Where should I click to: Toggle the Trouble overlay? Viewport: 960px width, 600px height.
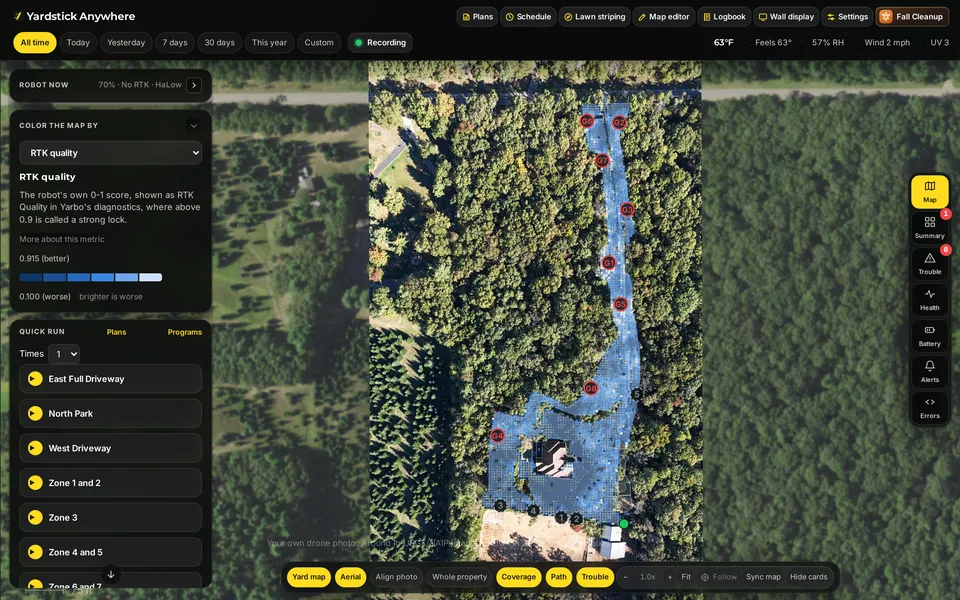click(x=594, y=577)
